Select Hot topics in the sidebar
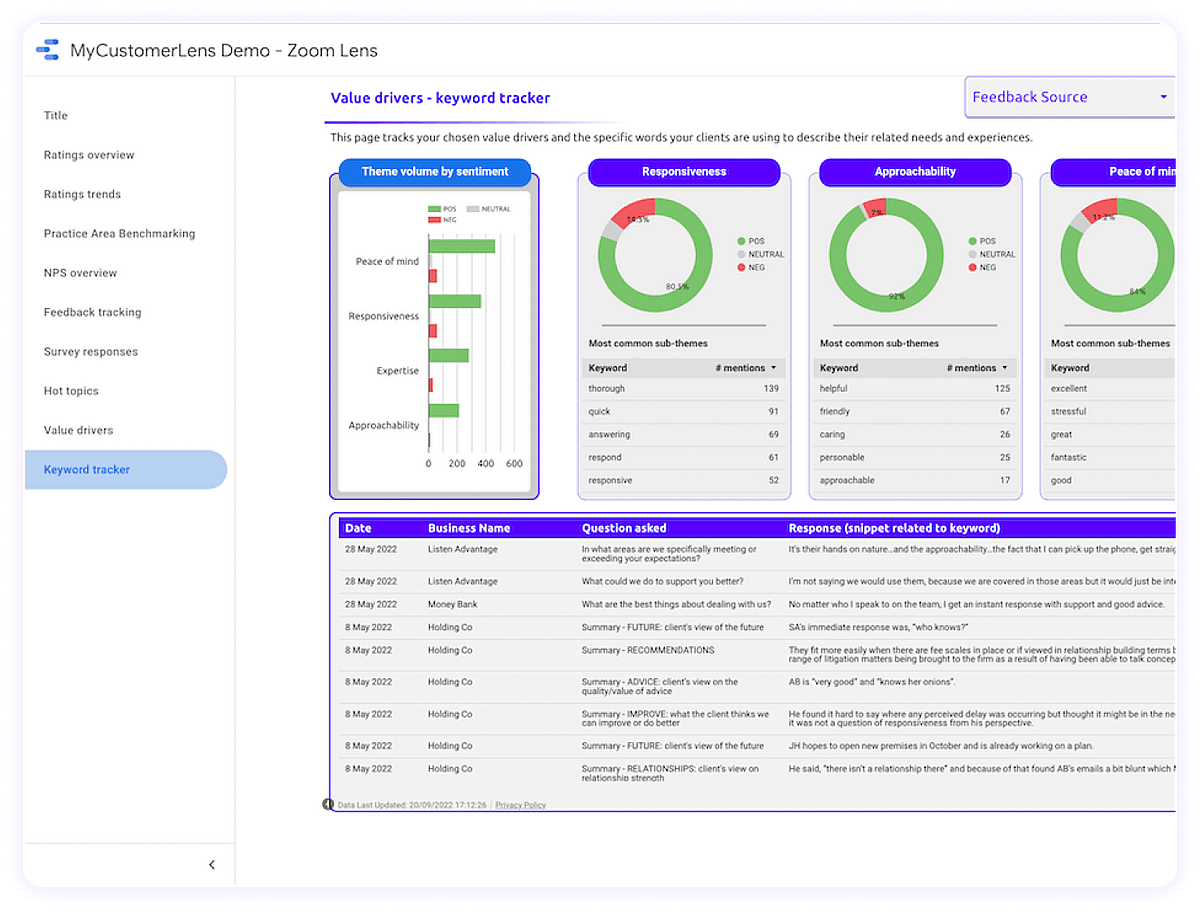Image resolution: width=1200 pixels, height=912 pixels. pyautogui.click(x=71, y=391)
